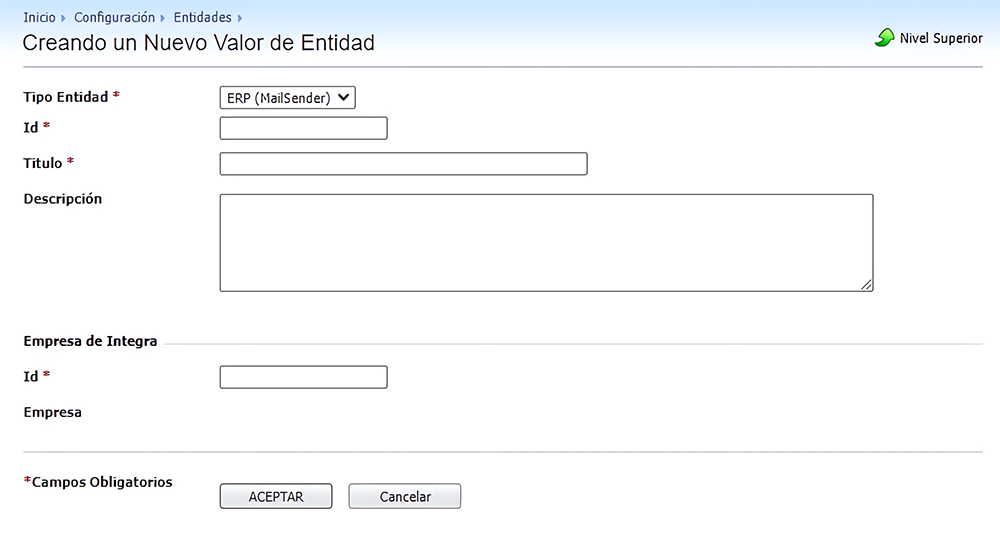Click the Descripción field label
The width and height of the screenshot is (1000, 558).
(63, 199)
